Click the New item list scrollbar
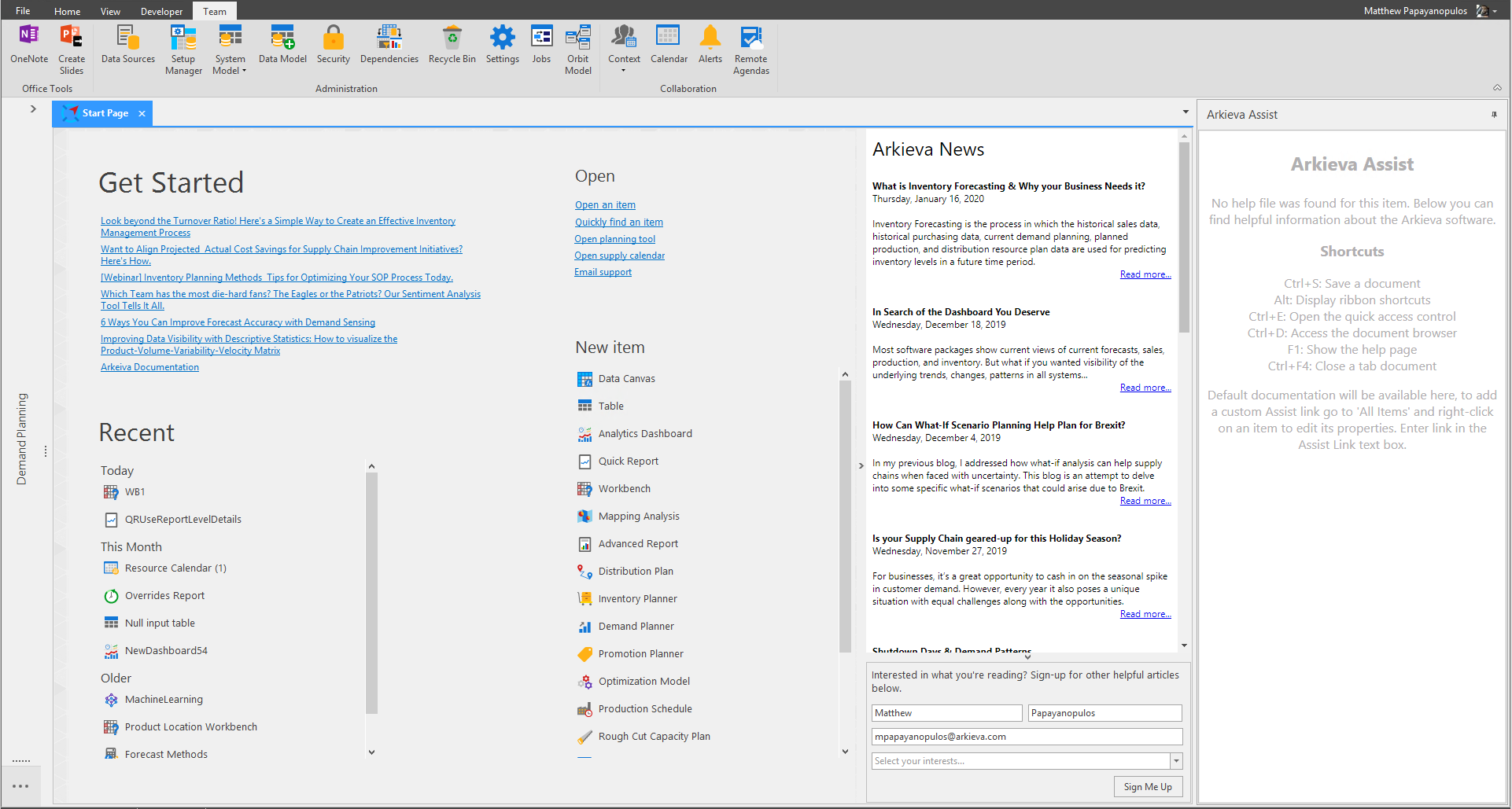1512x809 pixels. pos(845,517)
